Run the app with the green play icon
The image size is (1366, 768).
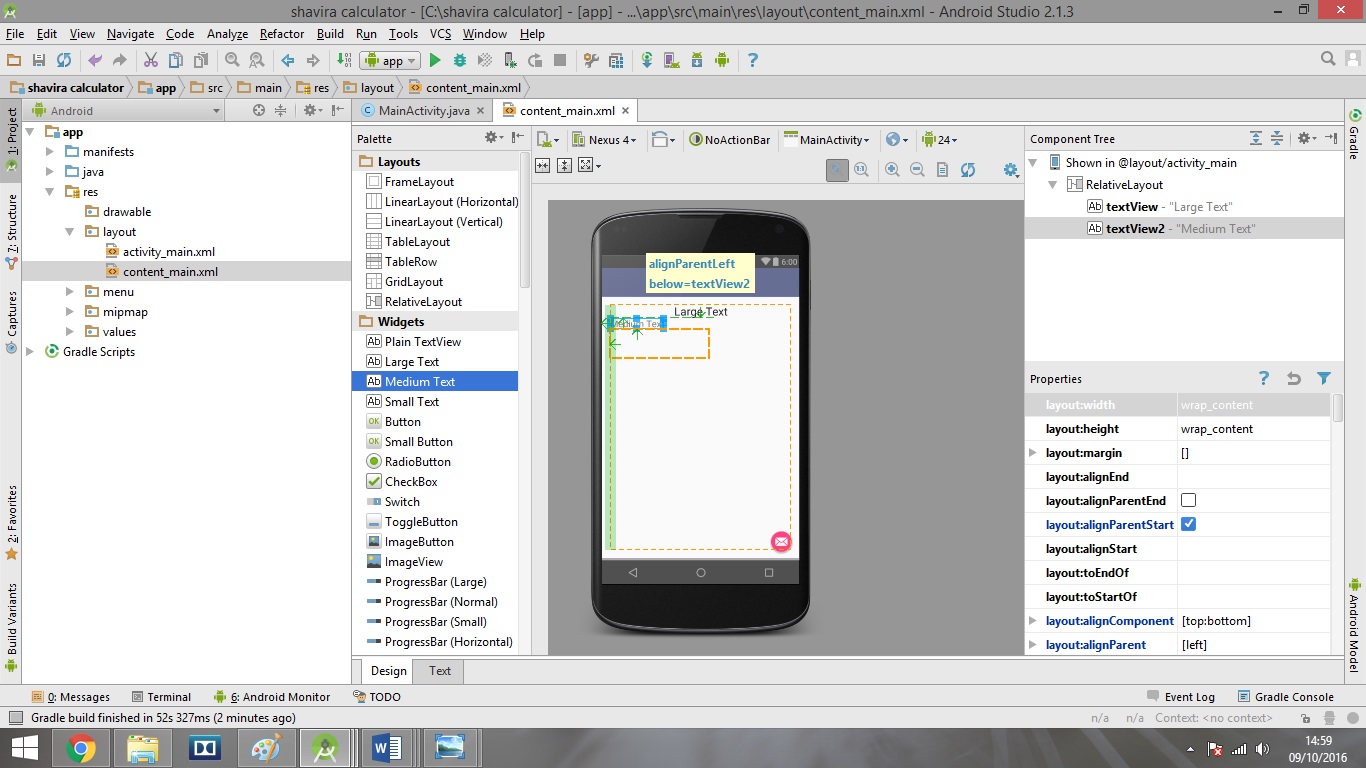tap(435, 61)
